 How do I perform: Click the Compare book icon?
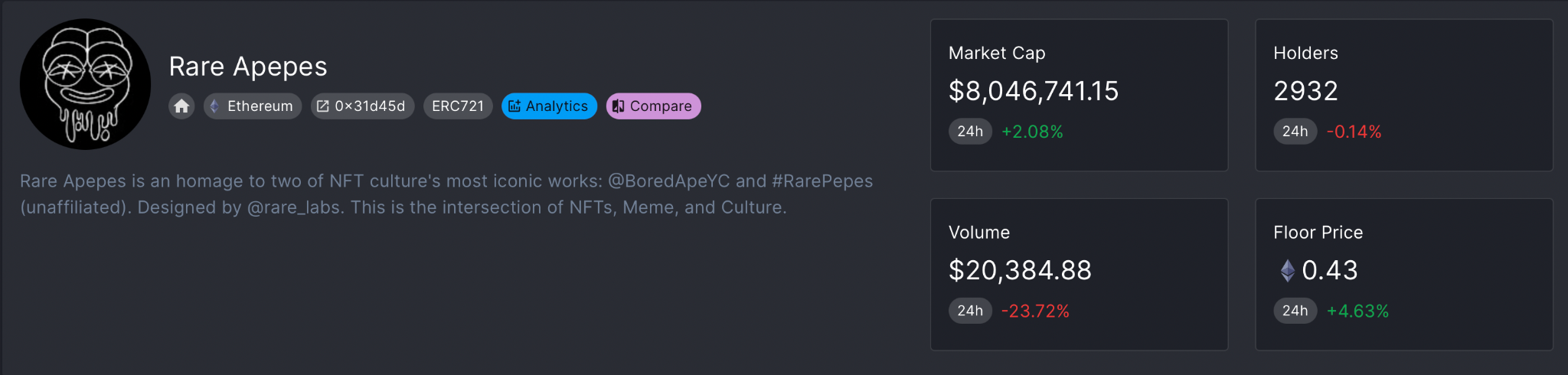[619, 106]
